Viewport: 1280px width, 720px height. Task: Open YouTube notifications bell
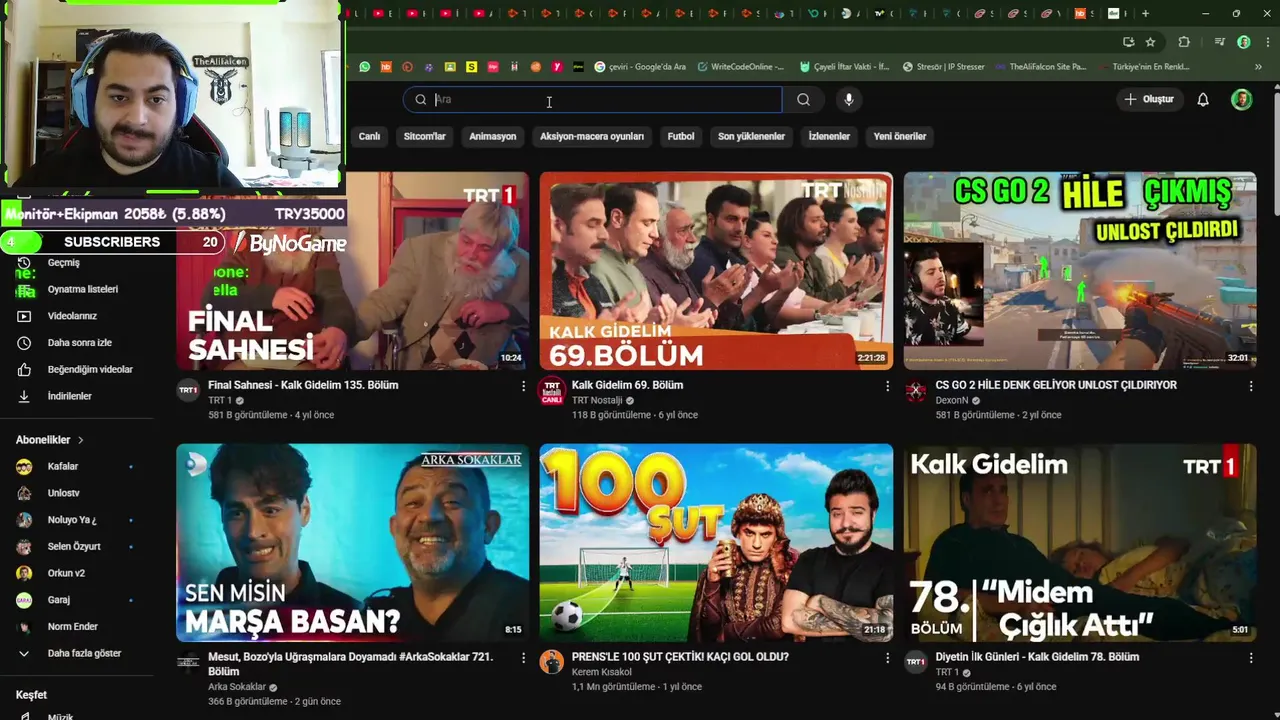click(1203, 99)
